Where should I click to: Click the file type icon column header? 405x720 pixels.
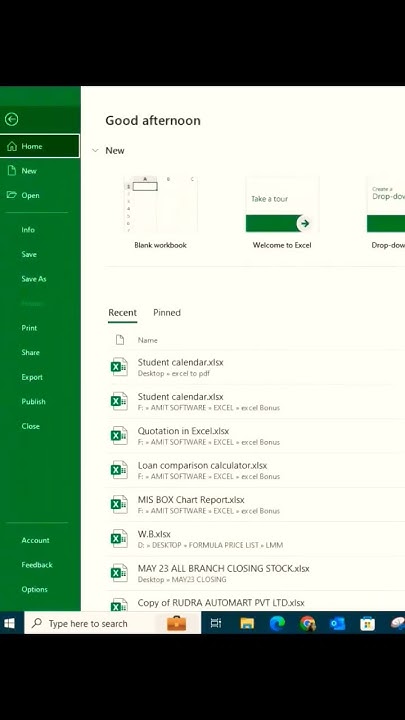(x=120, y=340)
